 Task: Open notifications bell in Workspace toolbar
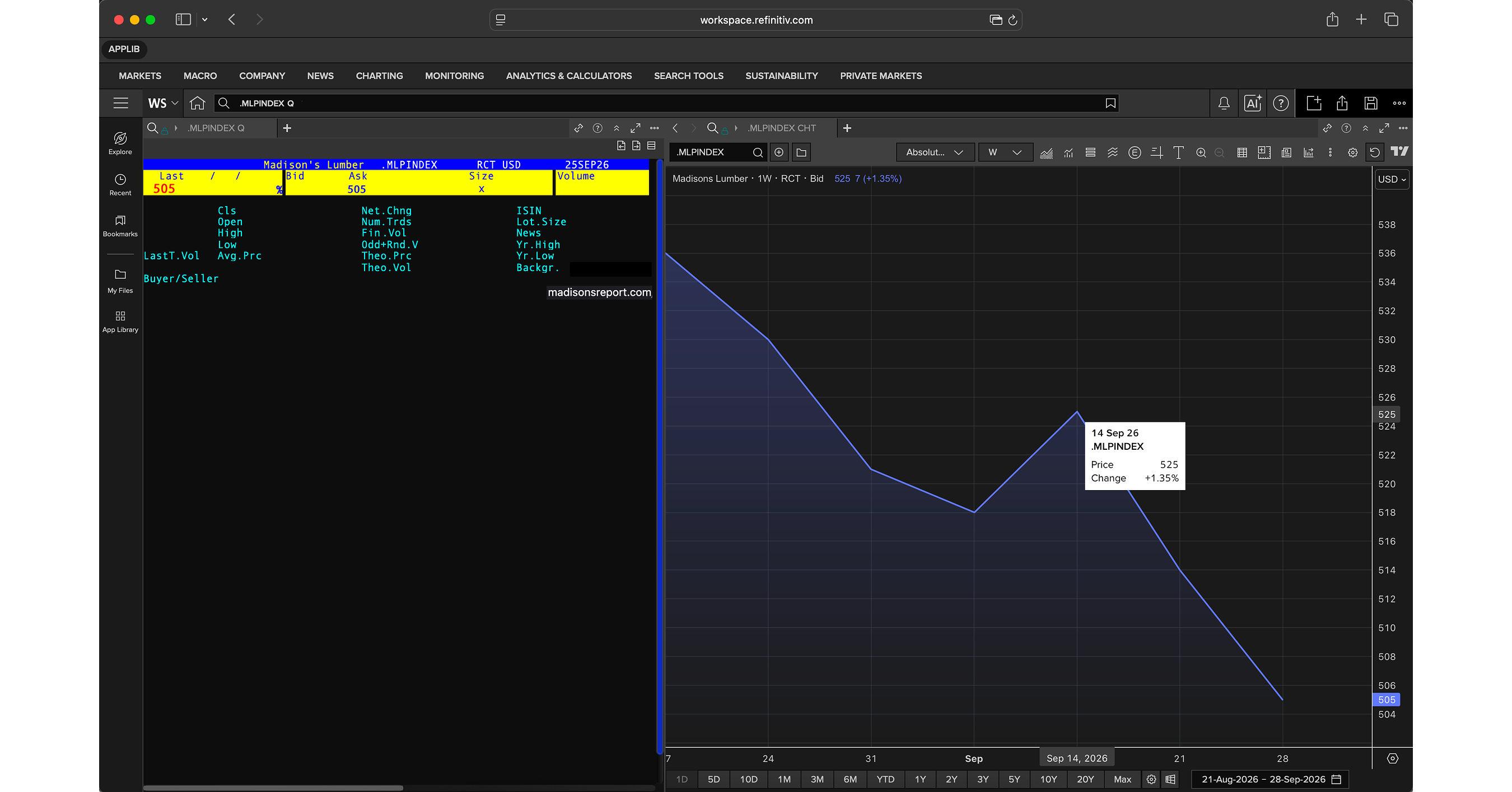(1224, 103)
